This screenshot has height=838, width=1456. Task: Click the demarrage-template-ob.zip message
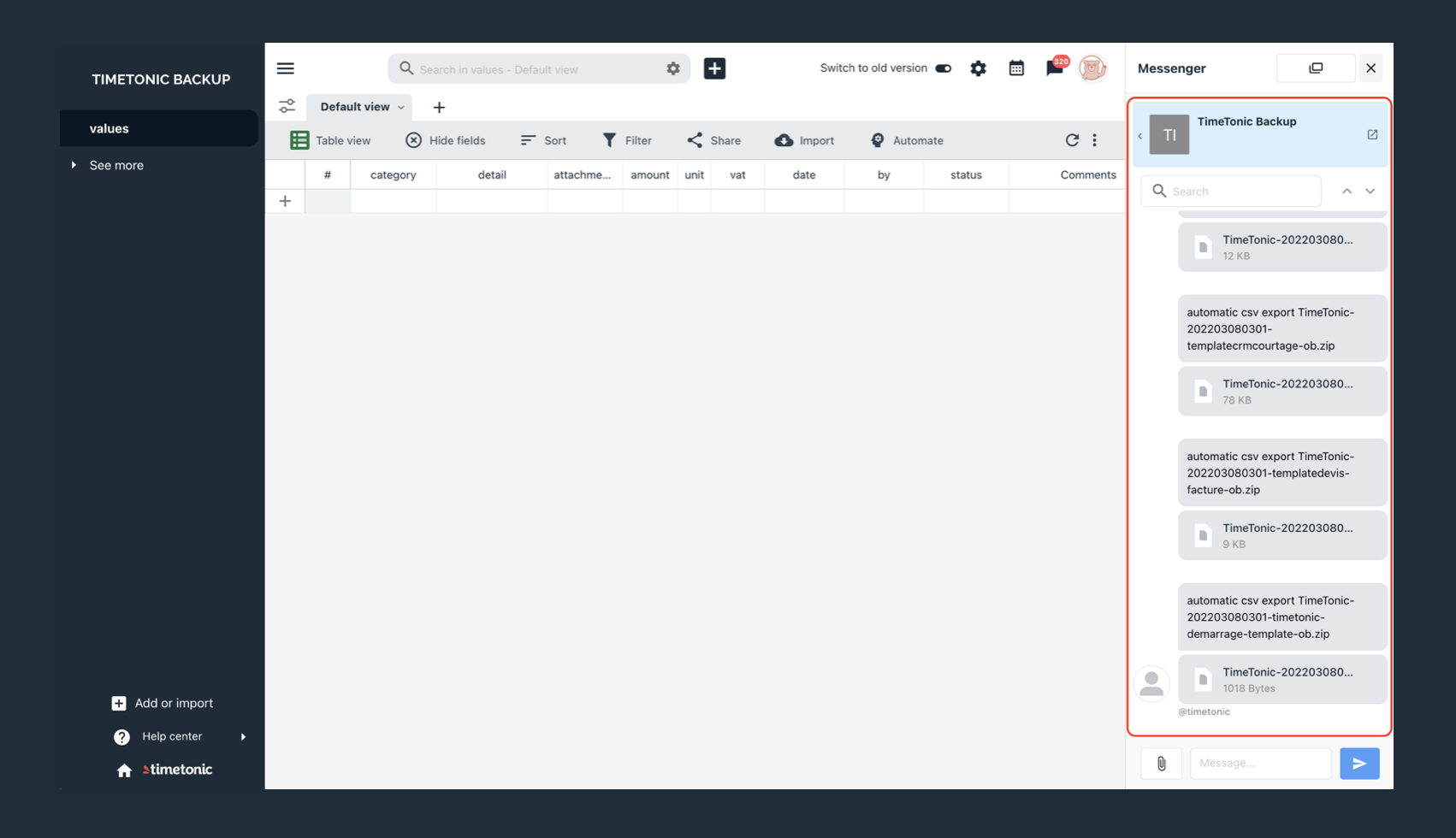pos(1282,617)
